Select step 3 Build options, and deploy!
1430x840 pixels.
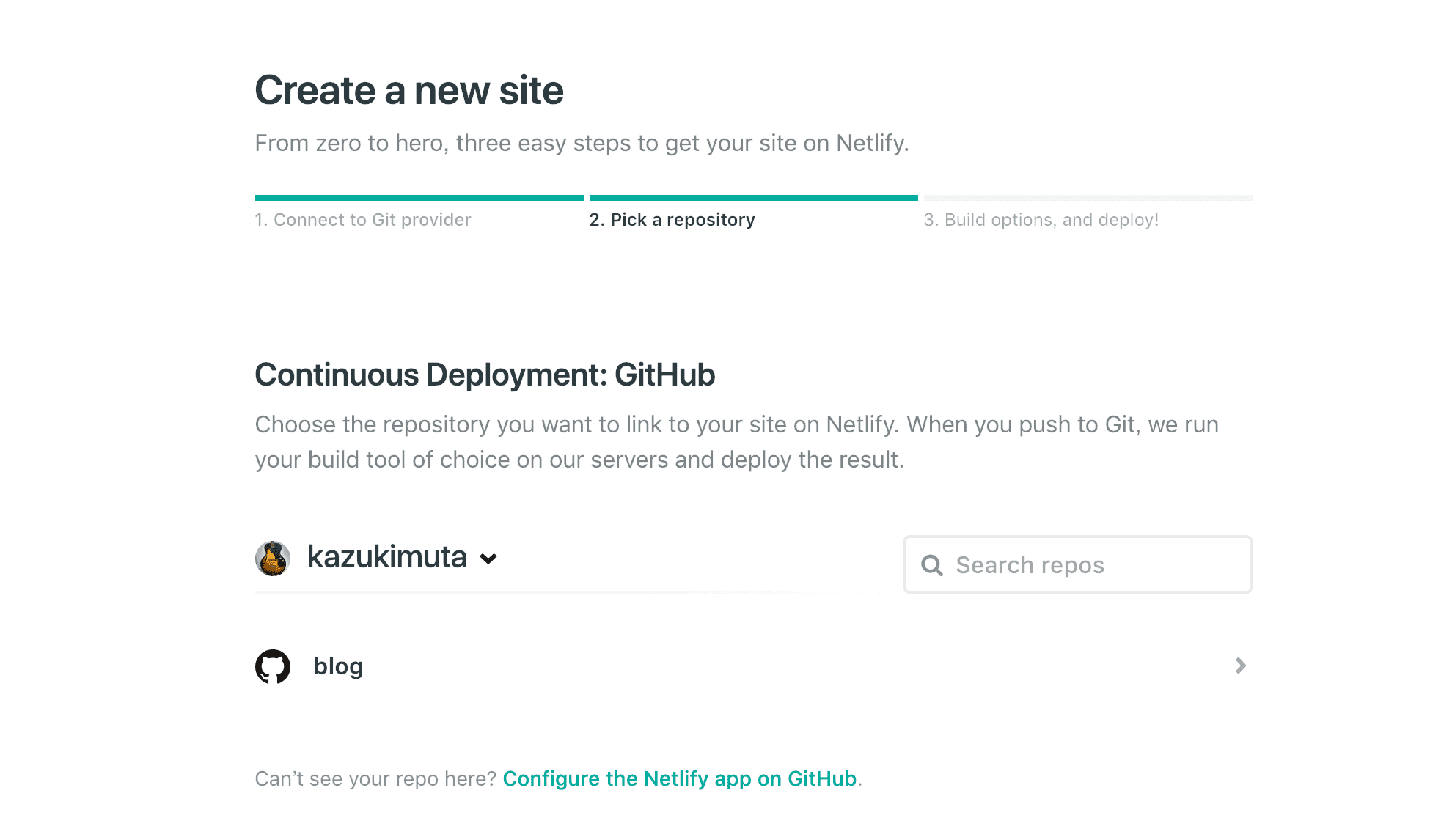click(x=1041, y=220)
